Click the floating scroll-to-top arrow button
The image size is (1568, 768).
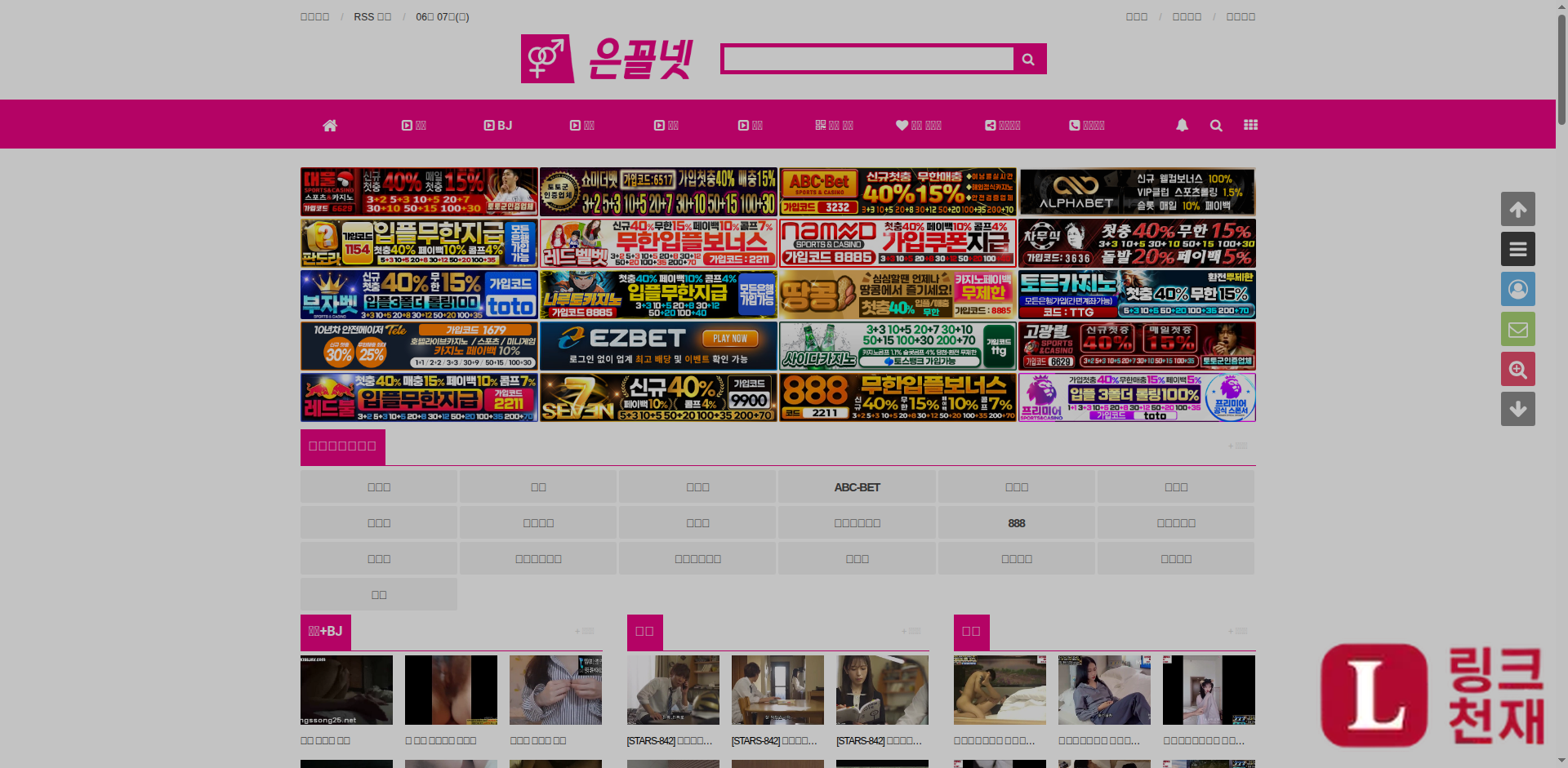[x=1517, y=209]
